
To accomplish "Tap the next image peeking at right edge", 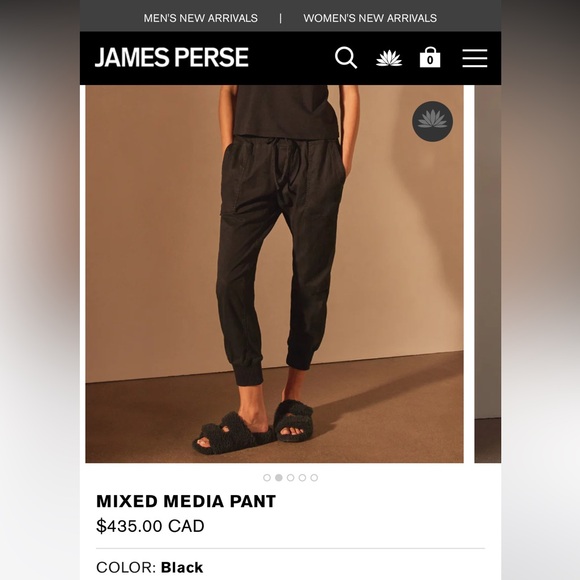I will 488,274.
